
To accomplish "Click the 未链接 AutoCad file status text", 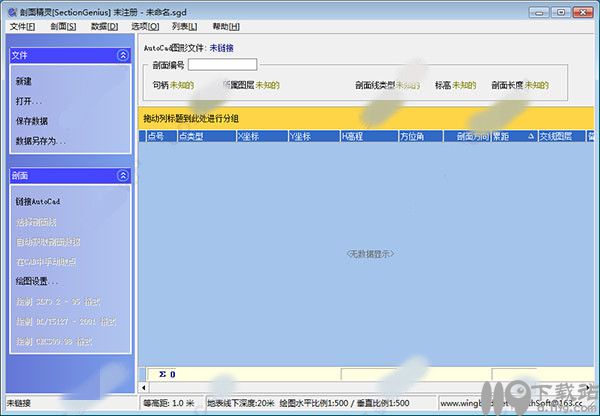I will 222,48.
